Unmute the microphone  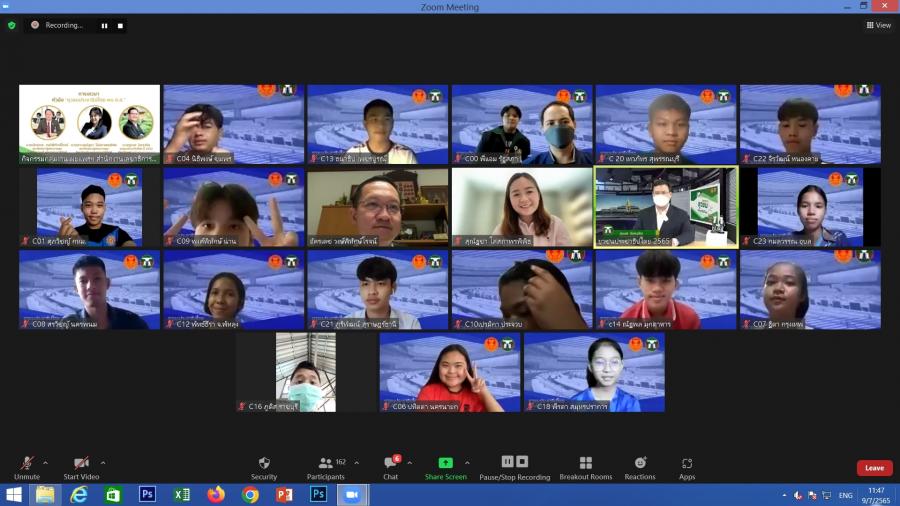pos(26,465)
